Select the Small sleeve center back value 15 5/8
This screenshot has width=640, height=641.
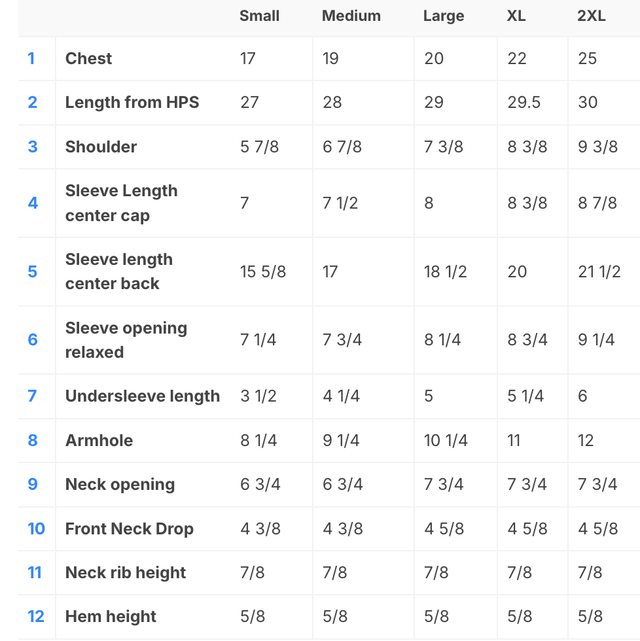pyautogui.click(x=263, y=271)
